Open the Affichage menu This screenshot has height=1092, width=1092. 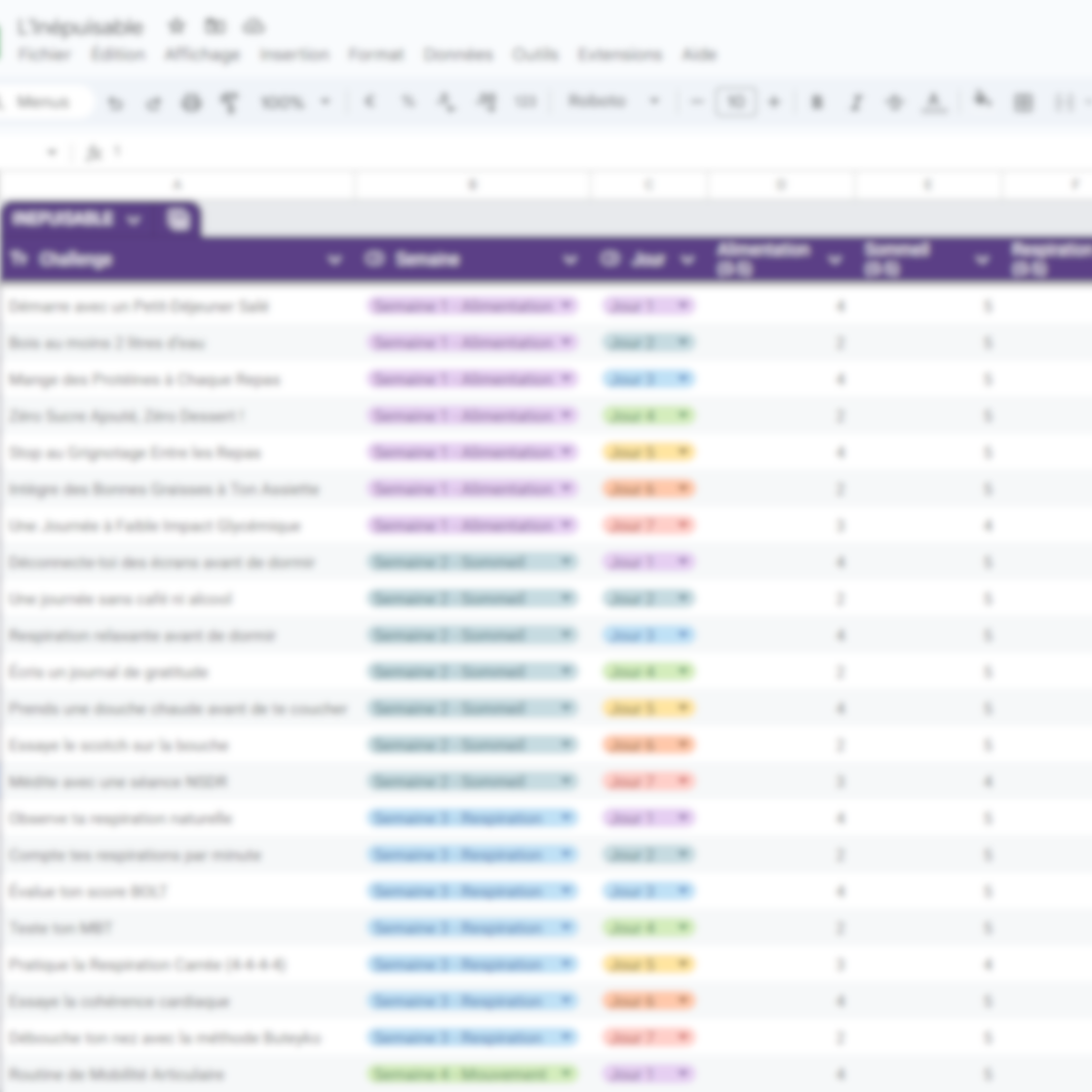202,55
